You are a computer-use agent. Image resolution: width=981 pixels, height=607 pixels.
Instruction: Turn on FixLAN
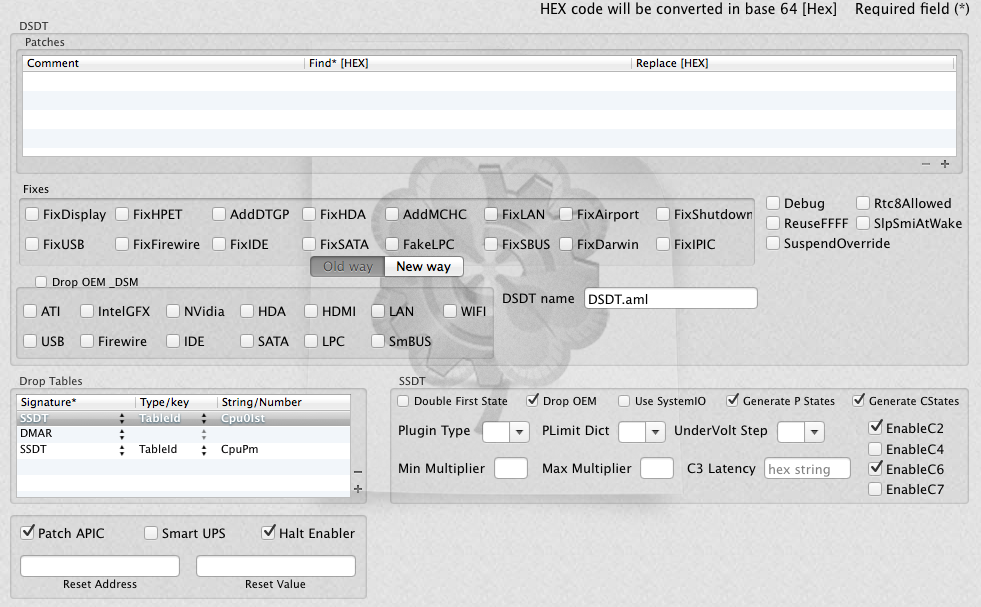point(491,214)
